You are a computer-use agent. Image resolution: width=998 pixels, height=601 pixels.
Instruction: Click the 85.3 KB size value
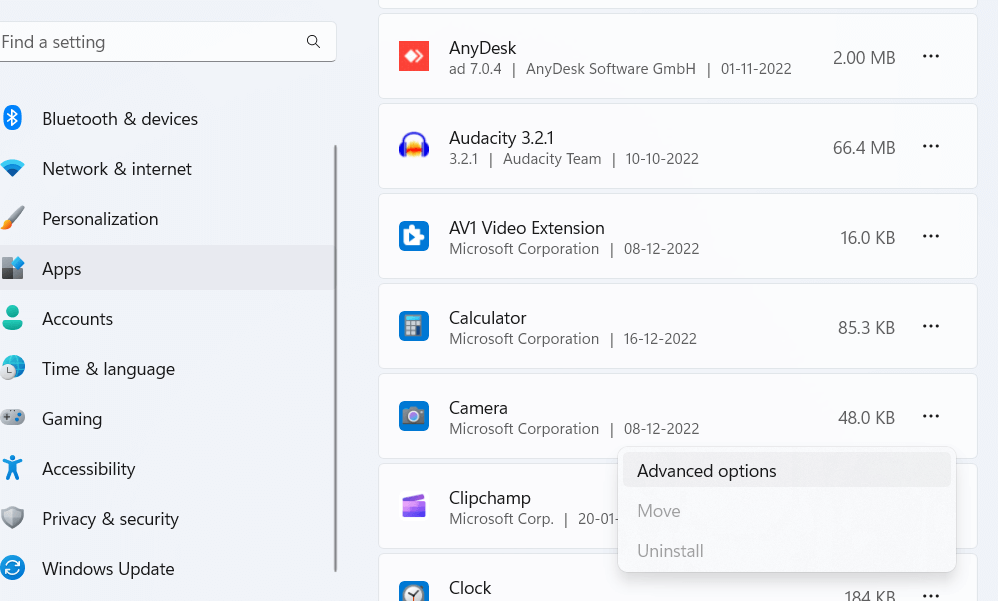pos(866,327)
